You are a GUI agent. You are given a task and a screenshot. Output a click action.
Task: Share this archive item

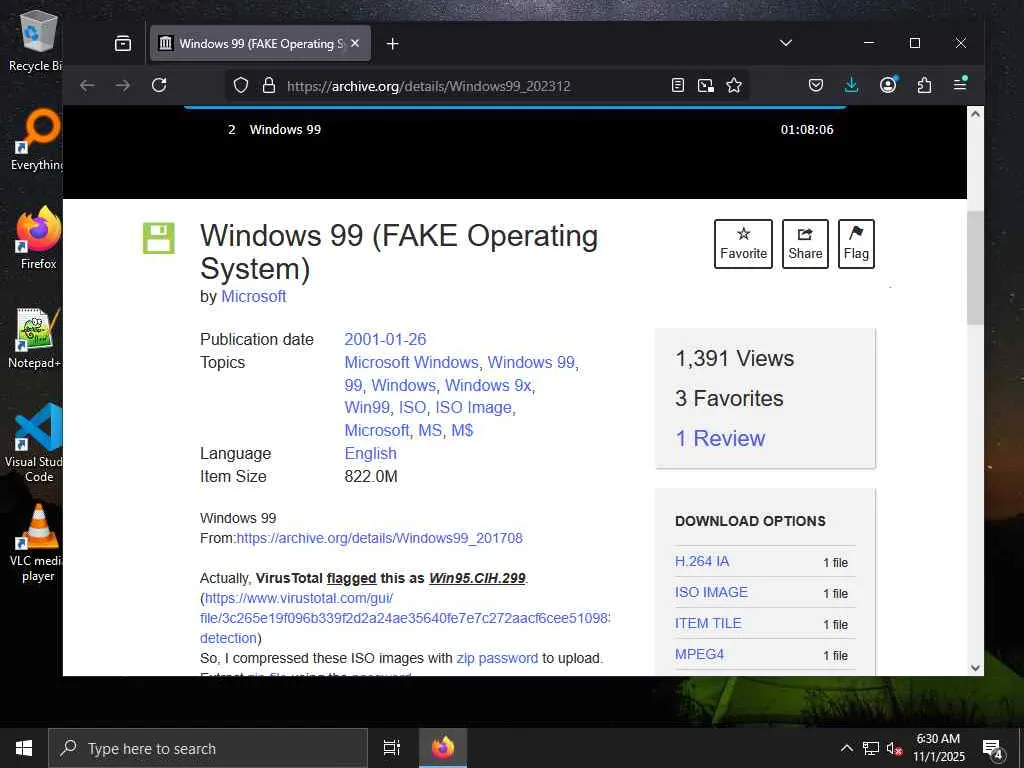(805, 244)
